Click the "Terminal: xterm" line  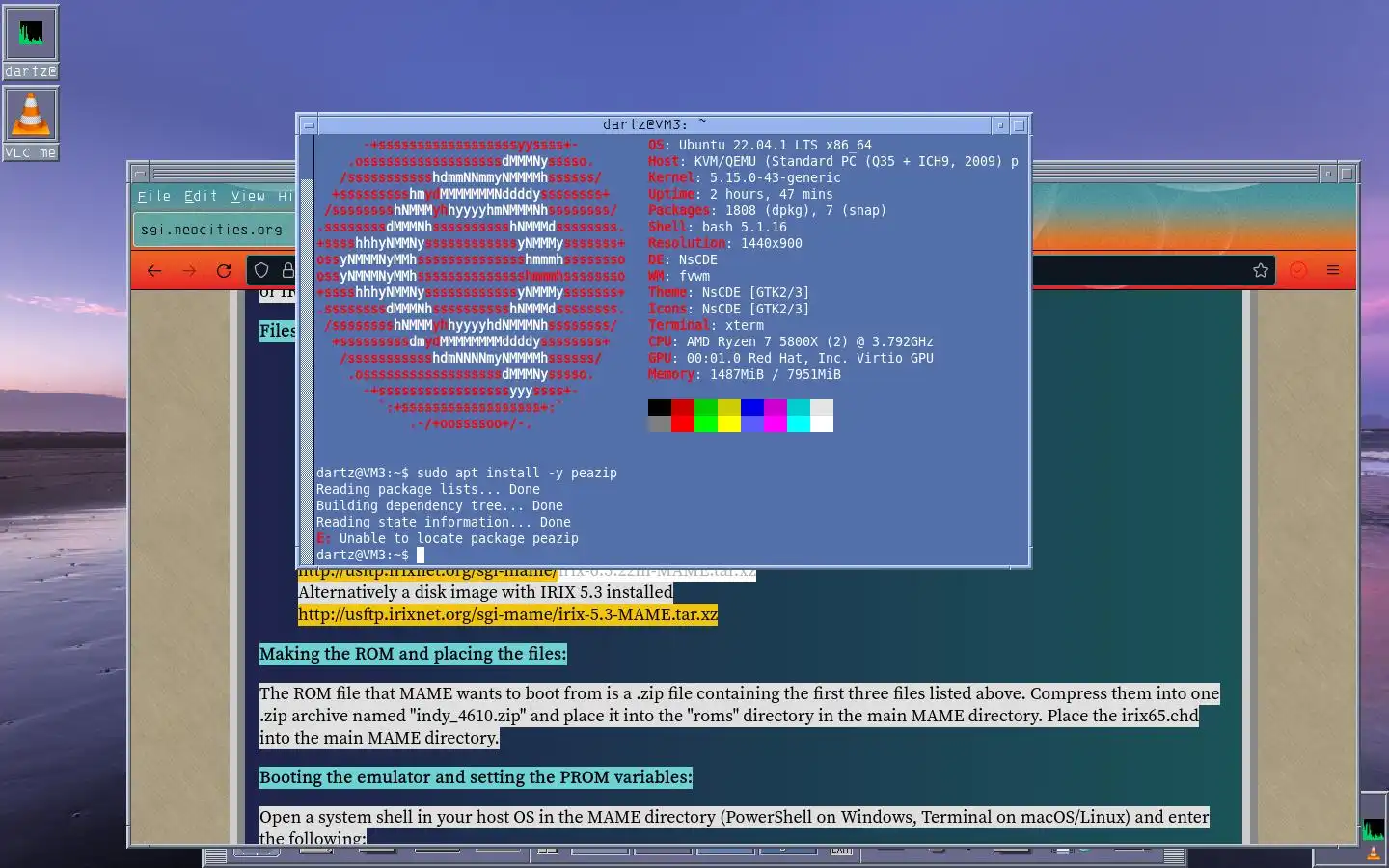pyautogui.click(x=706, y=325)
